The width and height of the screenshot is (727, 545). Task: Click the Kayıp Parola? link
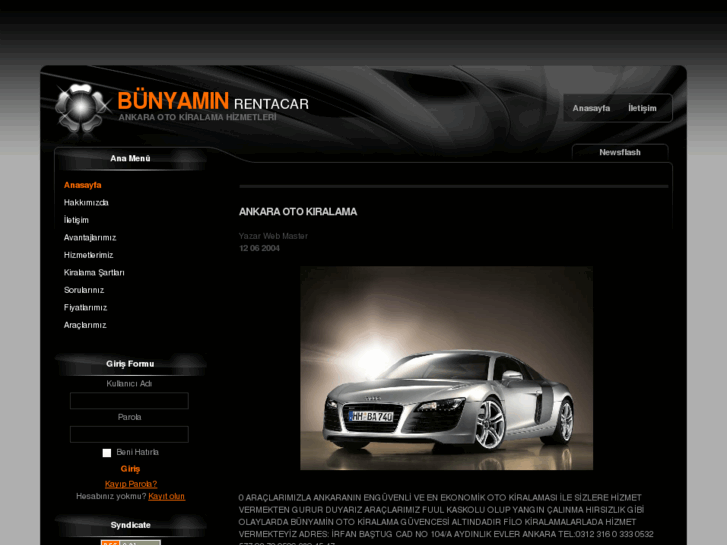coord(131,484)
